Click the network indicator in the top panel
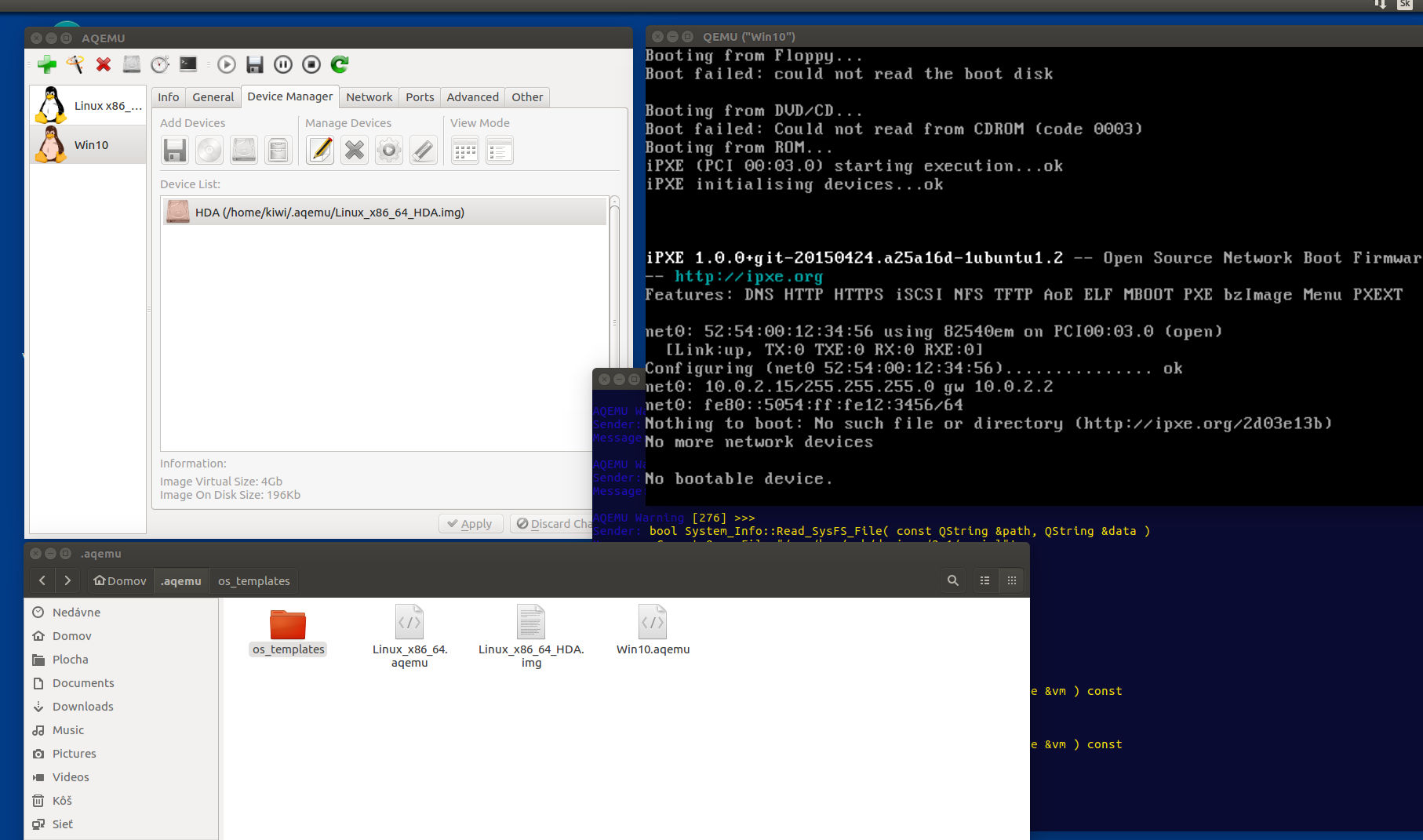 [x=1380, y=5]
